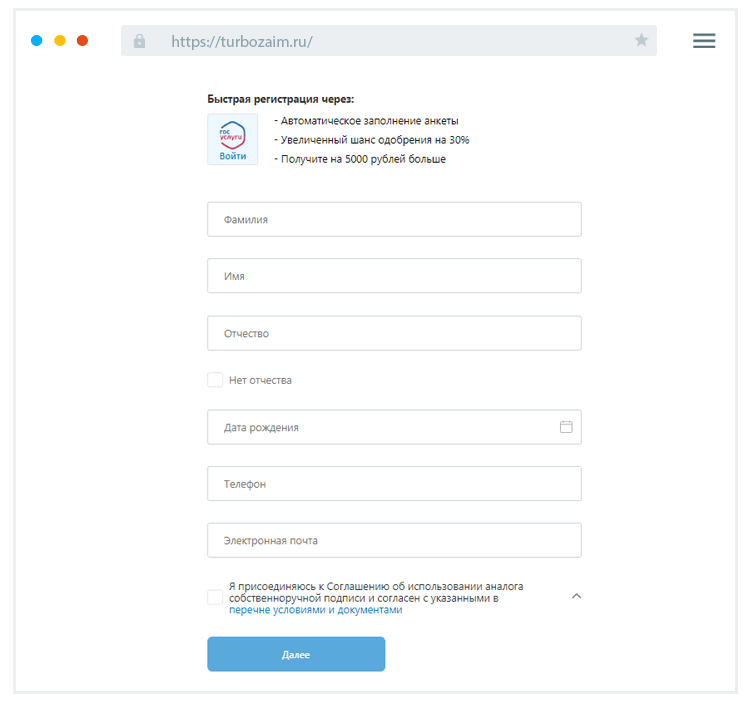Viewport: 751px width, 709px height.
Task: Open the hamburger menu
Action: point(704,41)
